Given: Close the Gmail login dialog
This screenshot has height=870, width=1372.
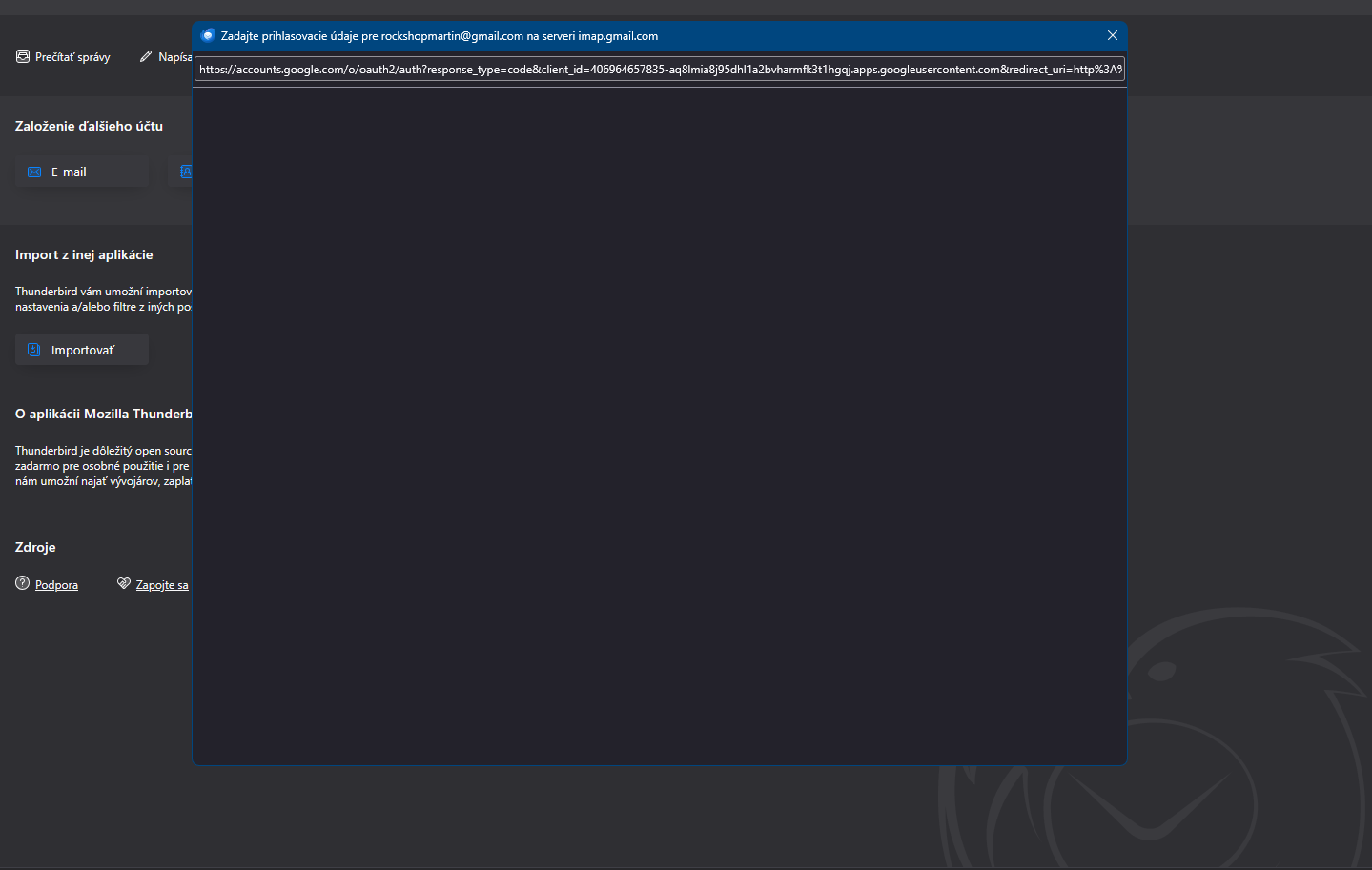Looking at the screenshot, I should coord(1113,35).
